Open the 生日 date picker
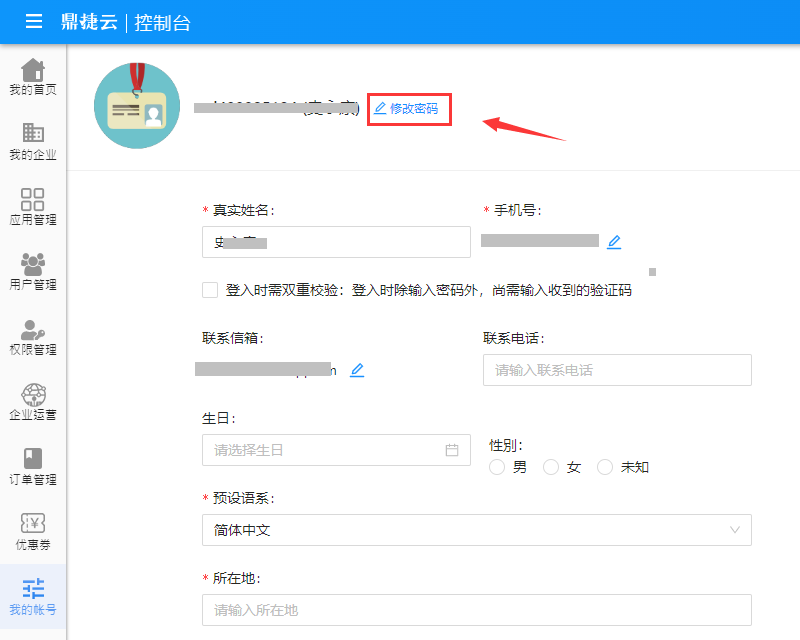This screenshot has width=800, height=640. pyautogui.click(x=336, y=450)
